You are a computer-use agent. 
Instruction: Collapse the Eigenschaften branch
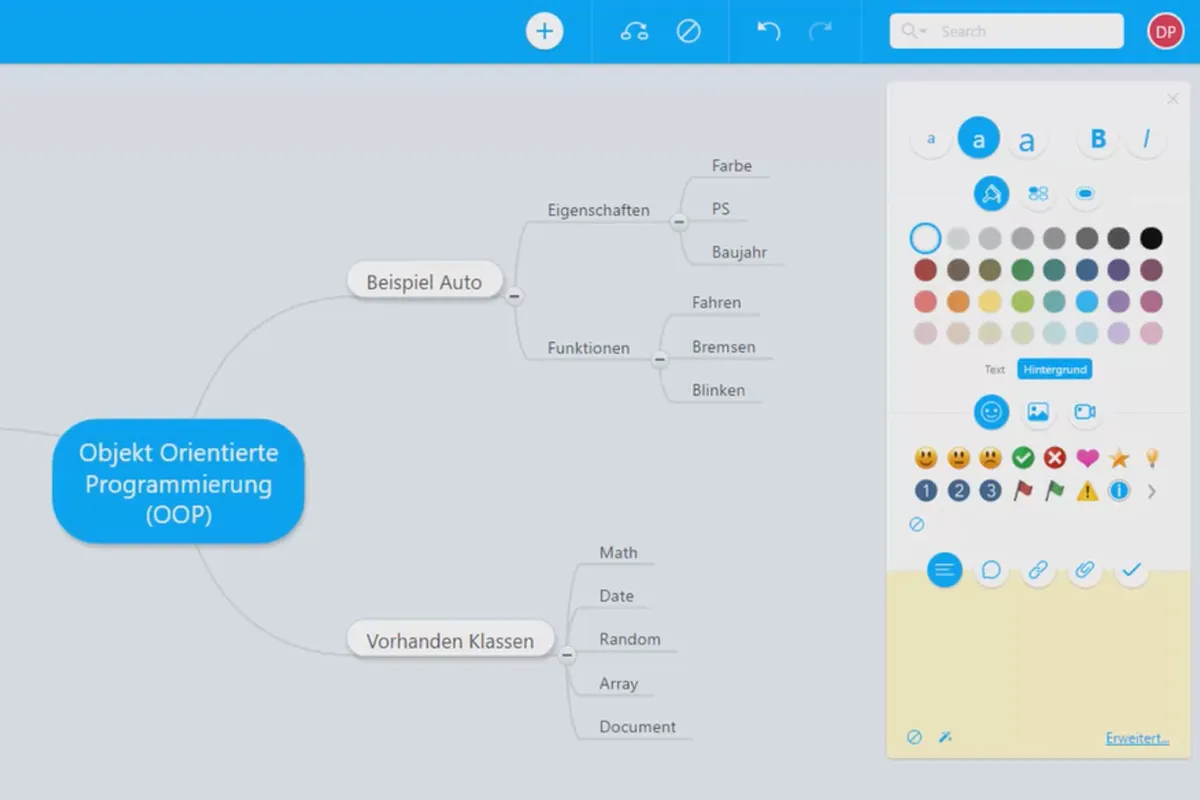pyautogui.click(x=679, y=221)
